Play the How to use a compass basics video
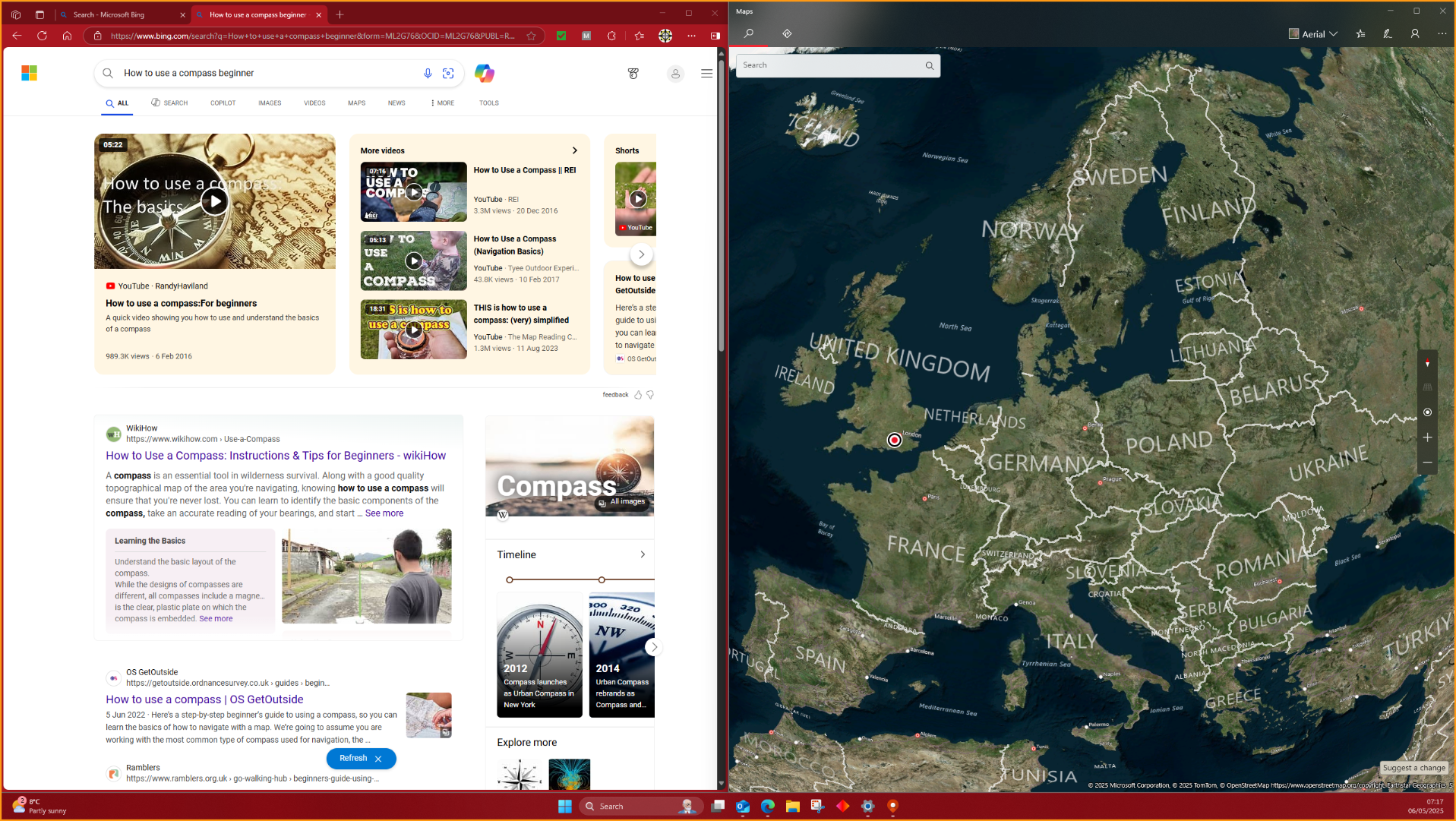 pyautogui.click(x=215, y=201)
